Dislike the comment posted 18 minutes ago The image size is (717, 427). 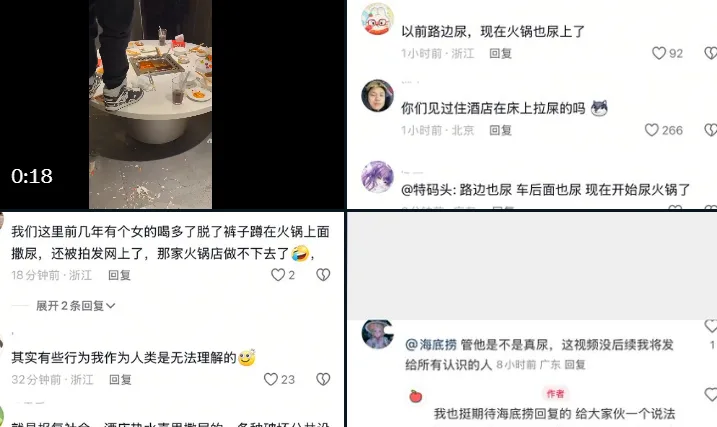323,274
